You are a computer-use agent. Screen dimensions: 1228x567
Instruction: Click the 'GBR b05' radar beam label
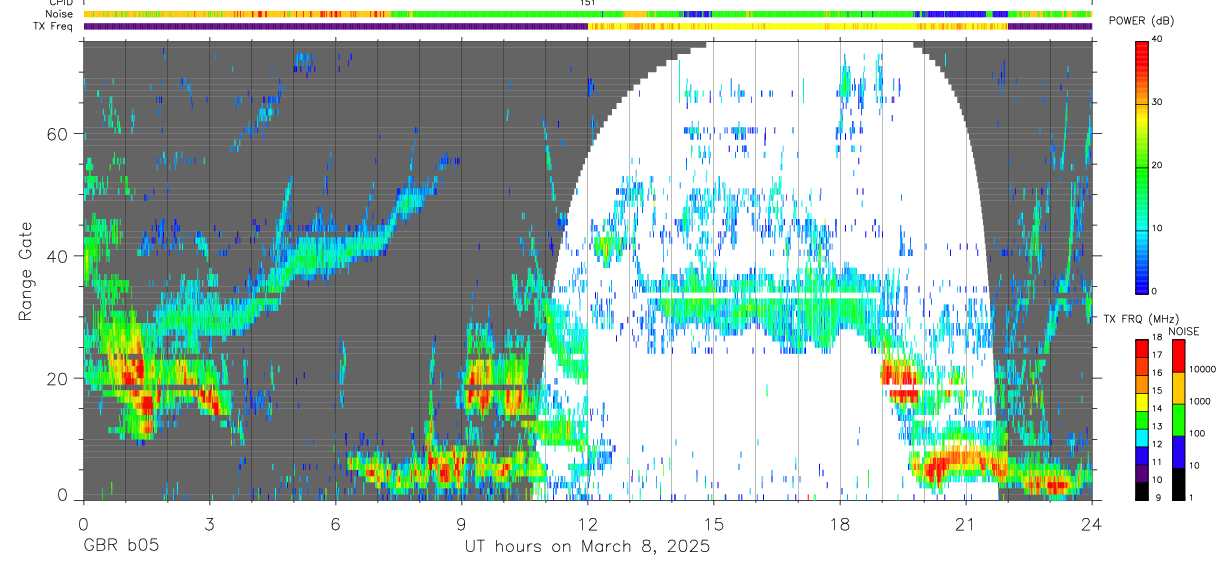(x=121, y=547)
